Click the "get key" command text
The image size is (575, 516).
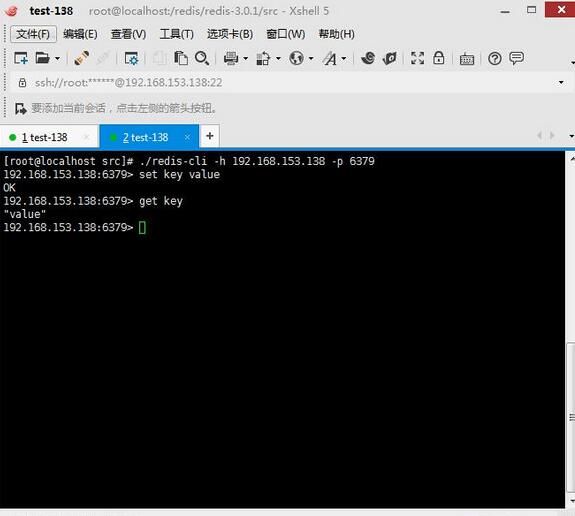(x=161, y=201)
